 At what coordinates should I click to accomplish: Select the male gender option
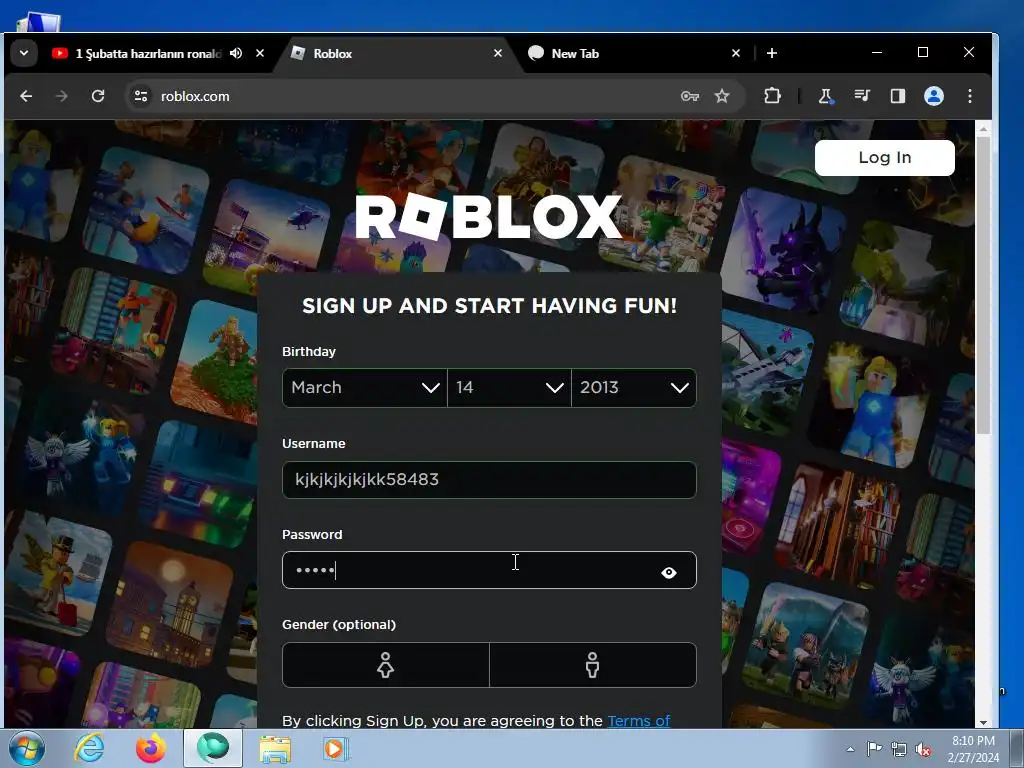[593, 665]
